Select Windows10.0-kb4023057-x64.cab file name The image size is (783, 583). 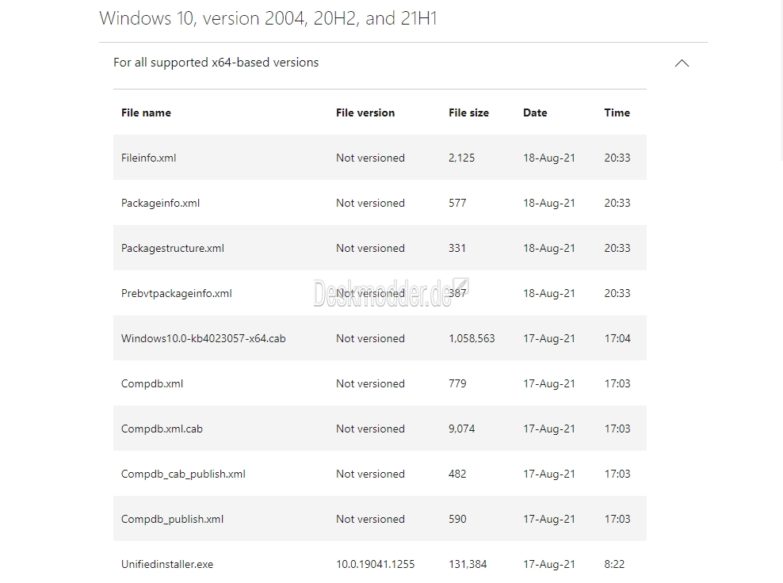pos(203,338)
